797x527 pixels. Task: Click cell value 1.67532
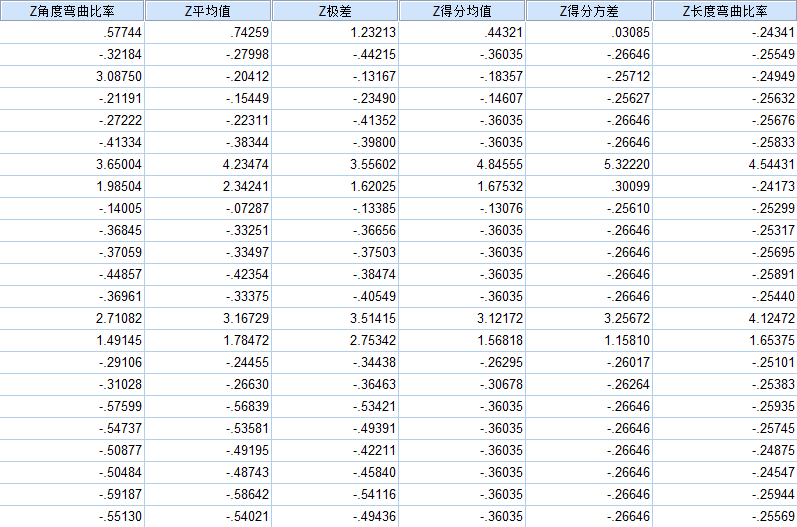click(500, 187)
